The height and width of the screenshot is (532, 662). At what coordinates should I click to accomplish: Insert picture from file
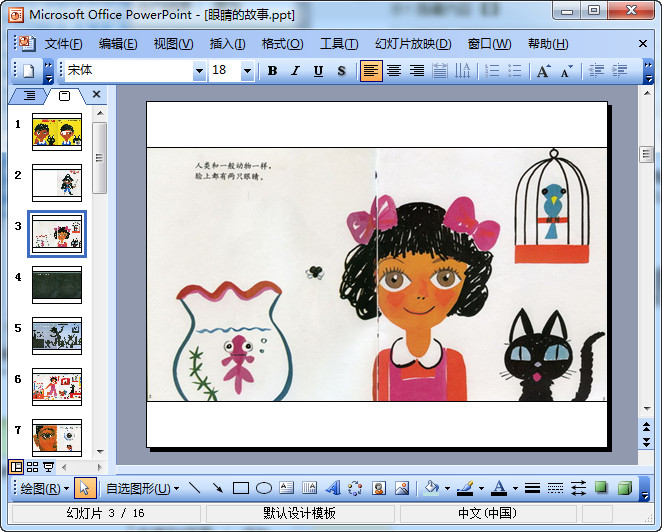tap(402, 489)
